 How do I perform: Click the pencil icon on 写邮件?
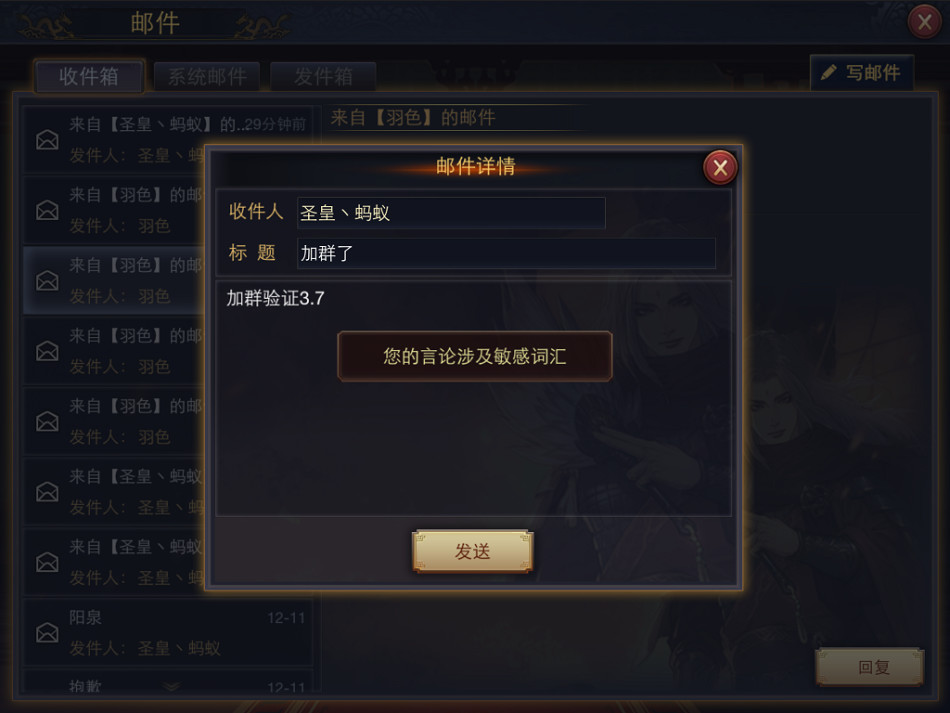829,73
